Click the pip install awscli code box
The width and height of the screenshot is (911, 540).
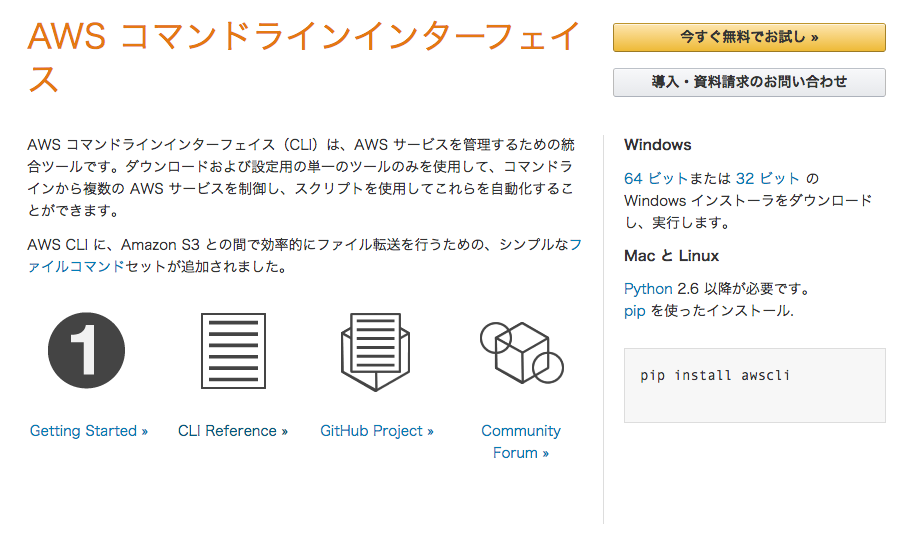[x=754, y=385]
